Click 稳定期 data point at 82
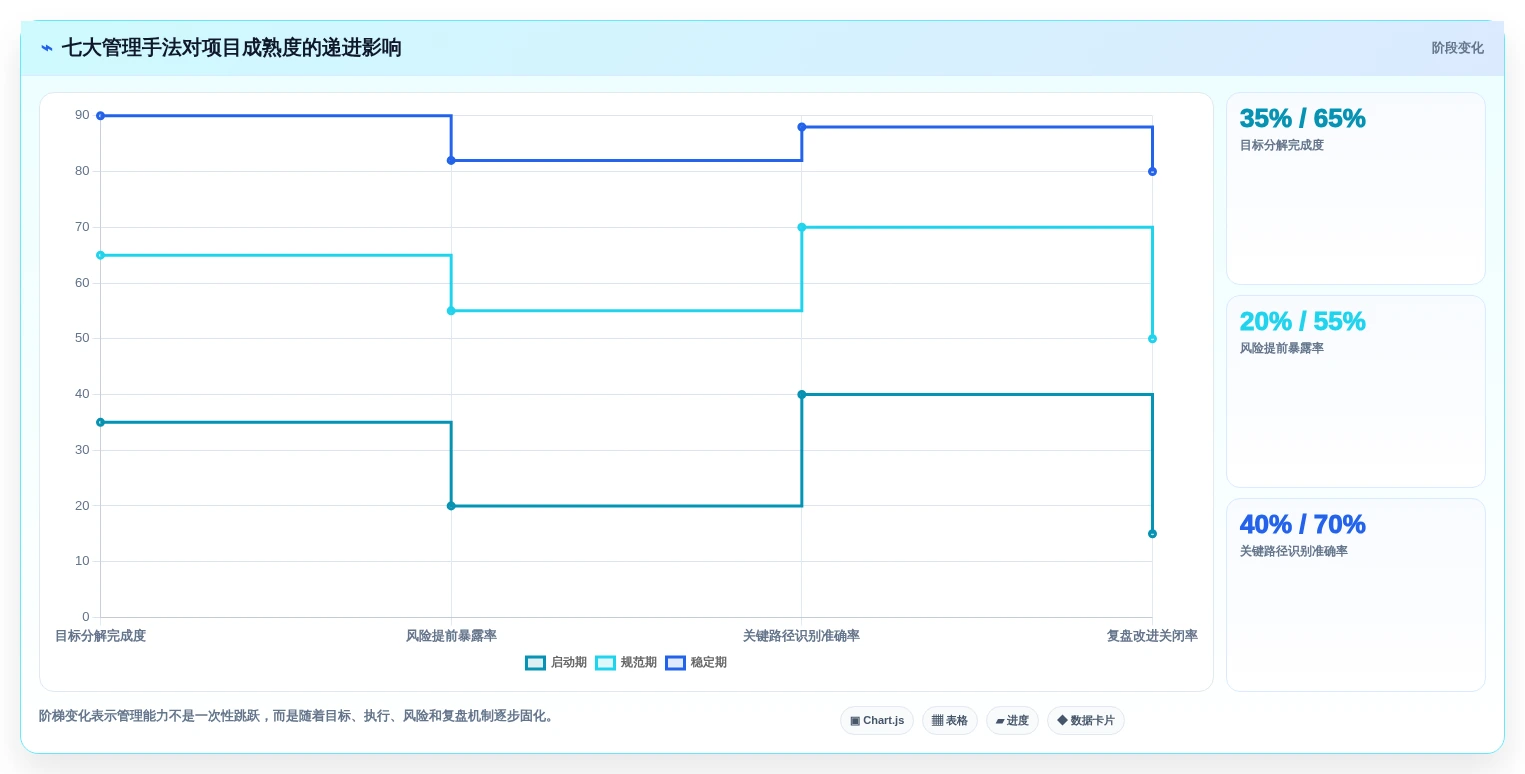Image resolution: width=1525 pixels, height=774 pixels. coord(451,160)
